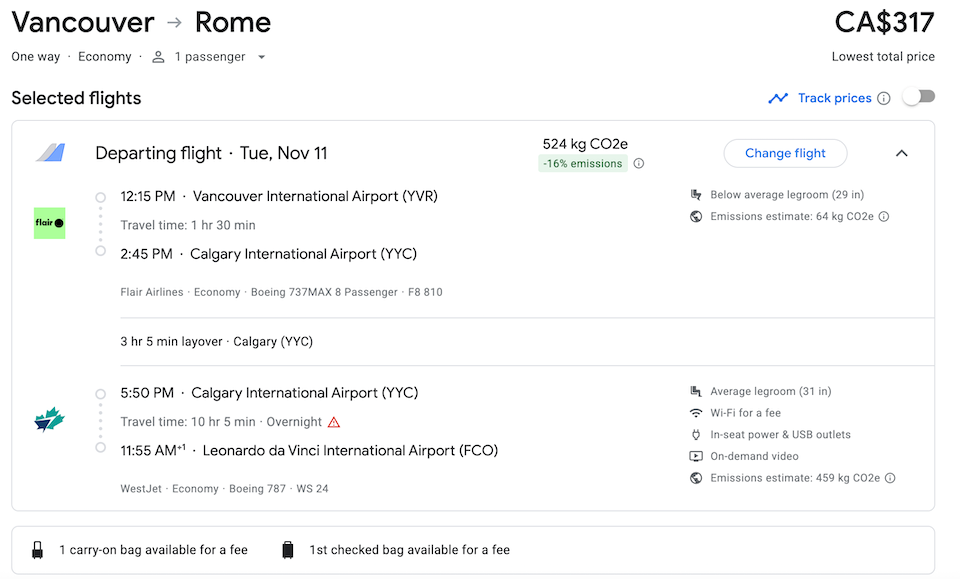Click the 1 passenger selector
Screen dimensions: 960x579
pos(209,57)
